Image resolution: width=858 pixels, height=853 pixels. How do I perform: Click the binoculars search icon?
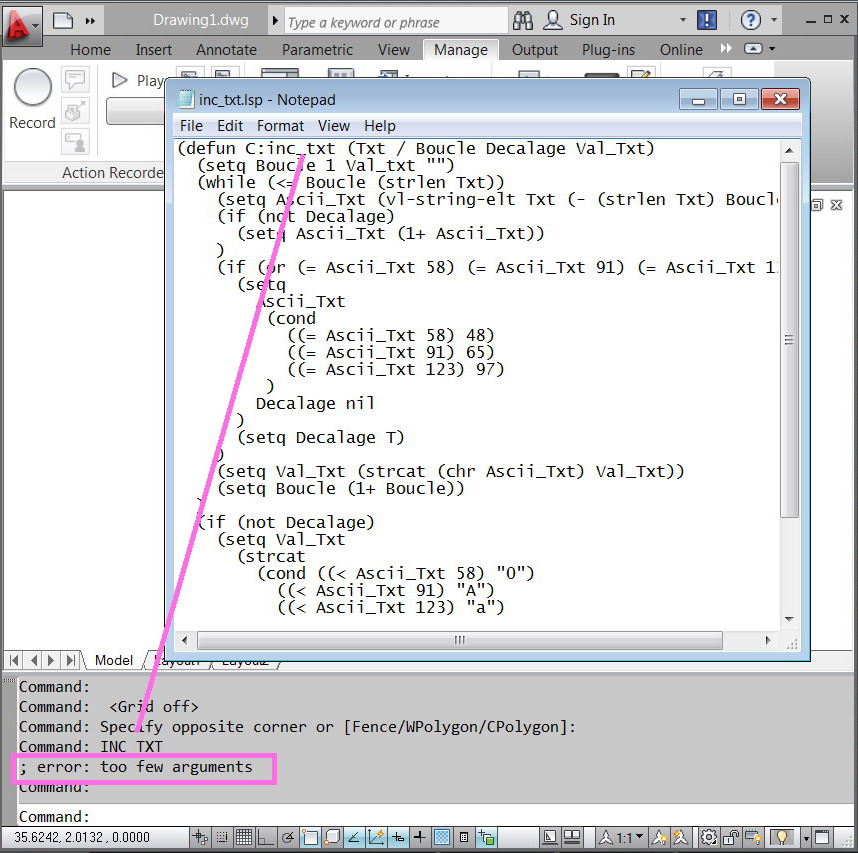[x=523, y=21]
